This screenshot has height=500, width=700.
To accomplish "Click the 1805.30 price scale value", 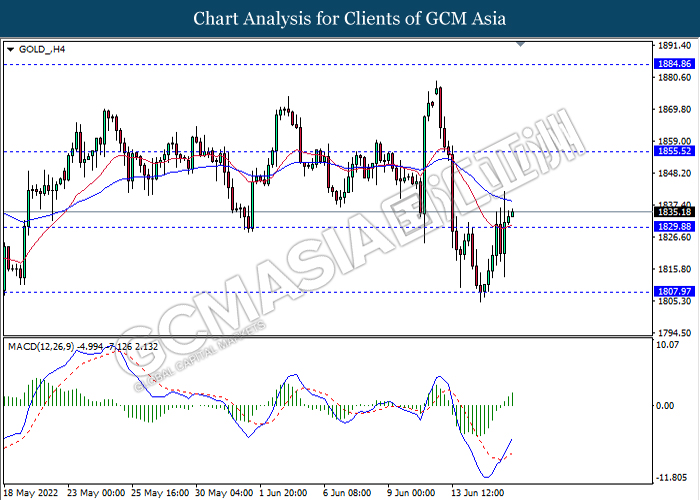I will coord(675,301).
